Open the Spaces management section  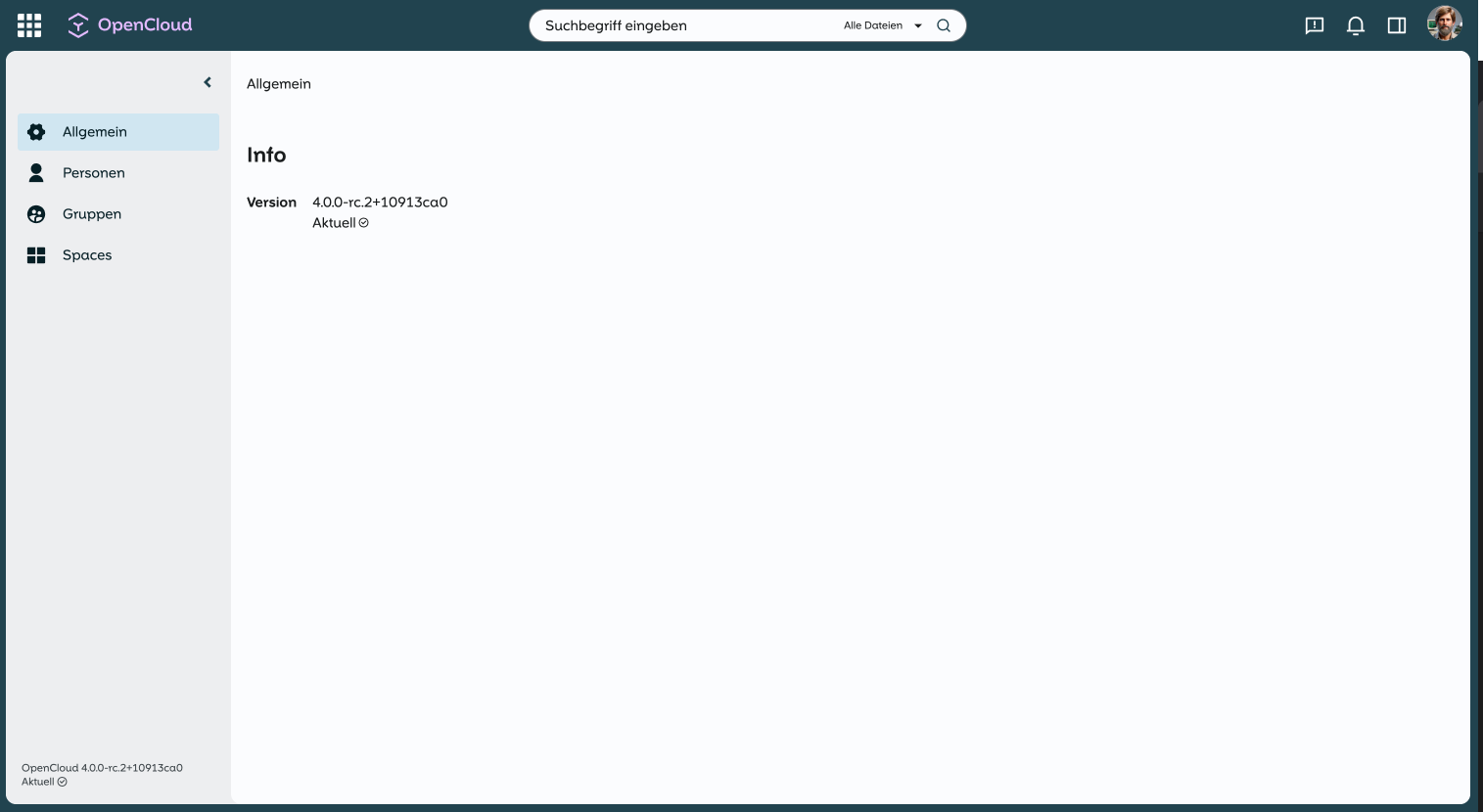87,255
